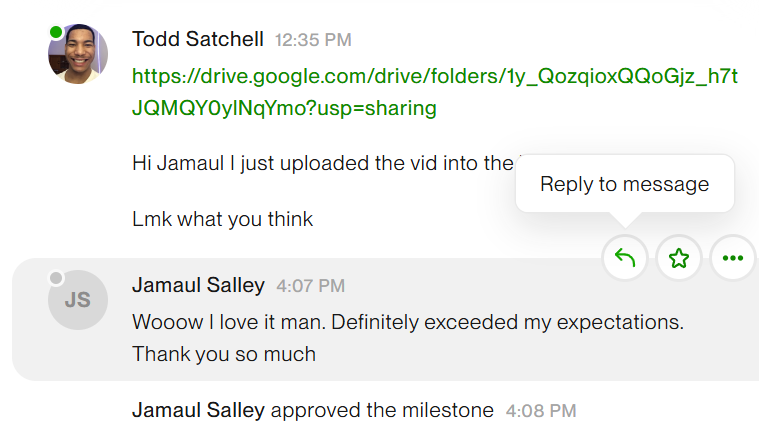The image size is (759, 436).
Task: Click the reply arrow icon
Action: point(625,259)
